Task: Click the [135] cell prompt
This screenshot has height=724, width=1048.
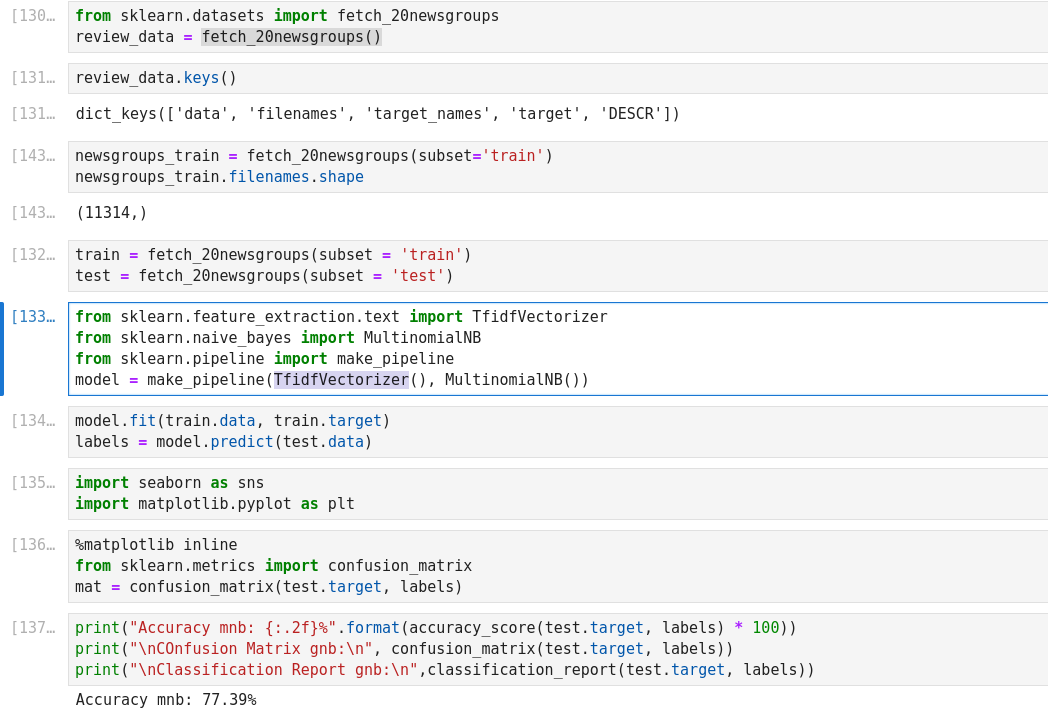Action: click(x=33, y=483)
